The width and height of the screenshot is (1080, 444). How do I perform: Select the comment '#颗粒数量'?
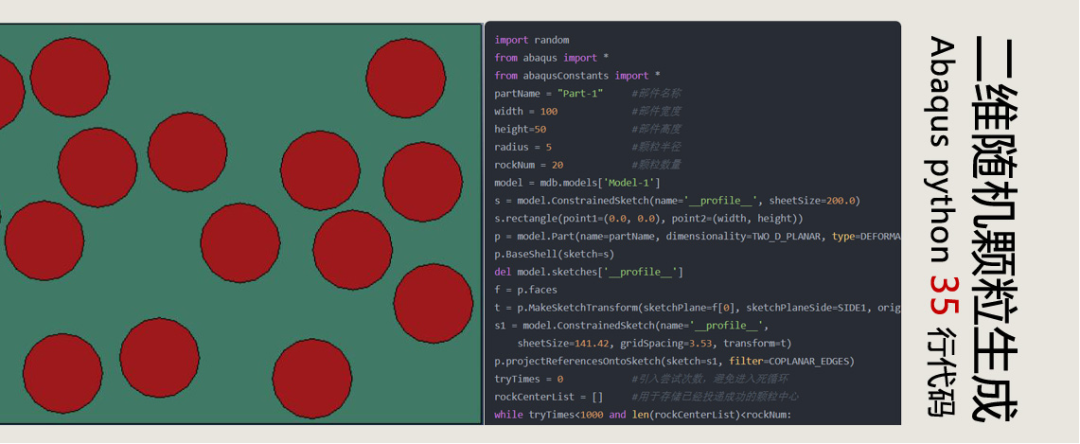[656, 165]
